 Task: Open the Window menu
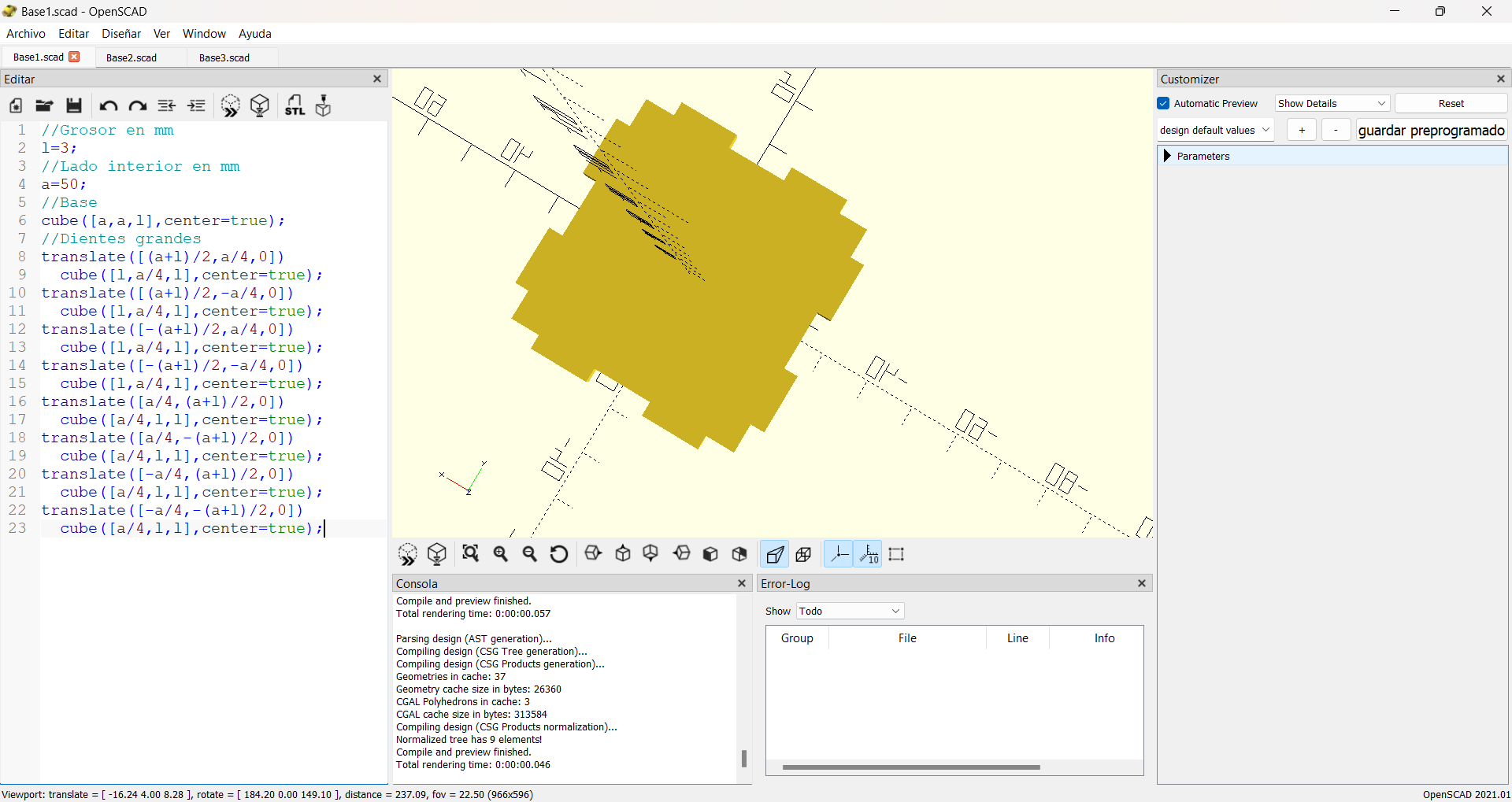204,34
